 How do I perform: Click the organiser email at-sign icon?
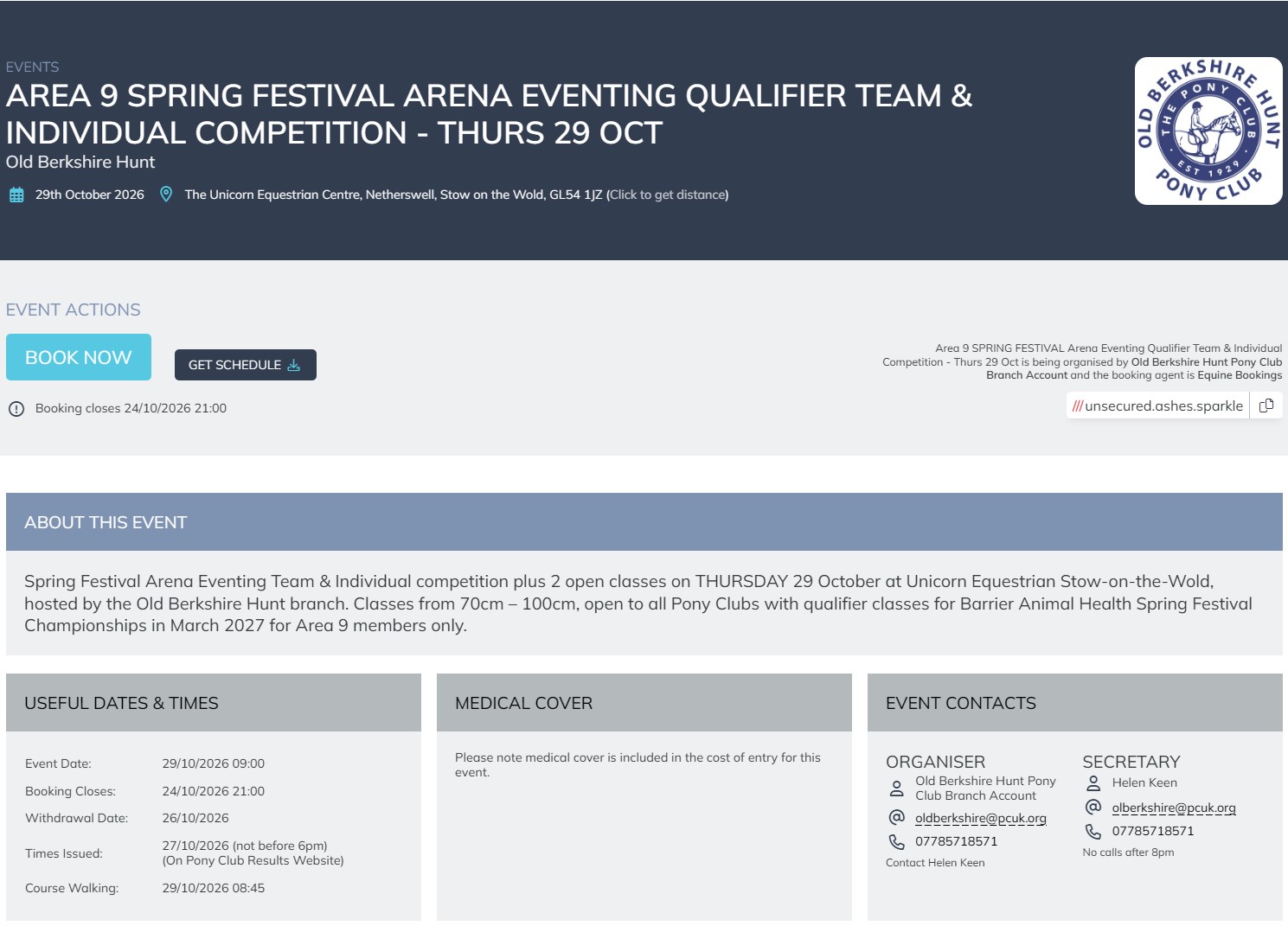pyautogui.click(x=897, y=817)
